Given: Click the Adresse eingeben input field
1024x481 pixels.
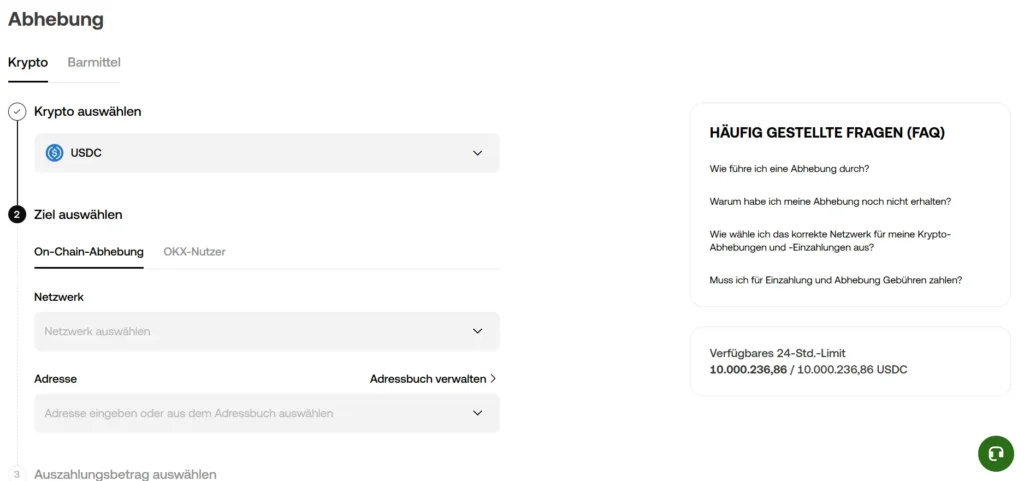Looking at the screenshot, I should coord(250,413).
